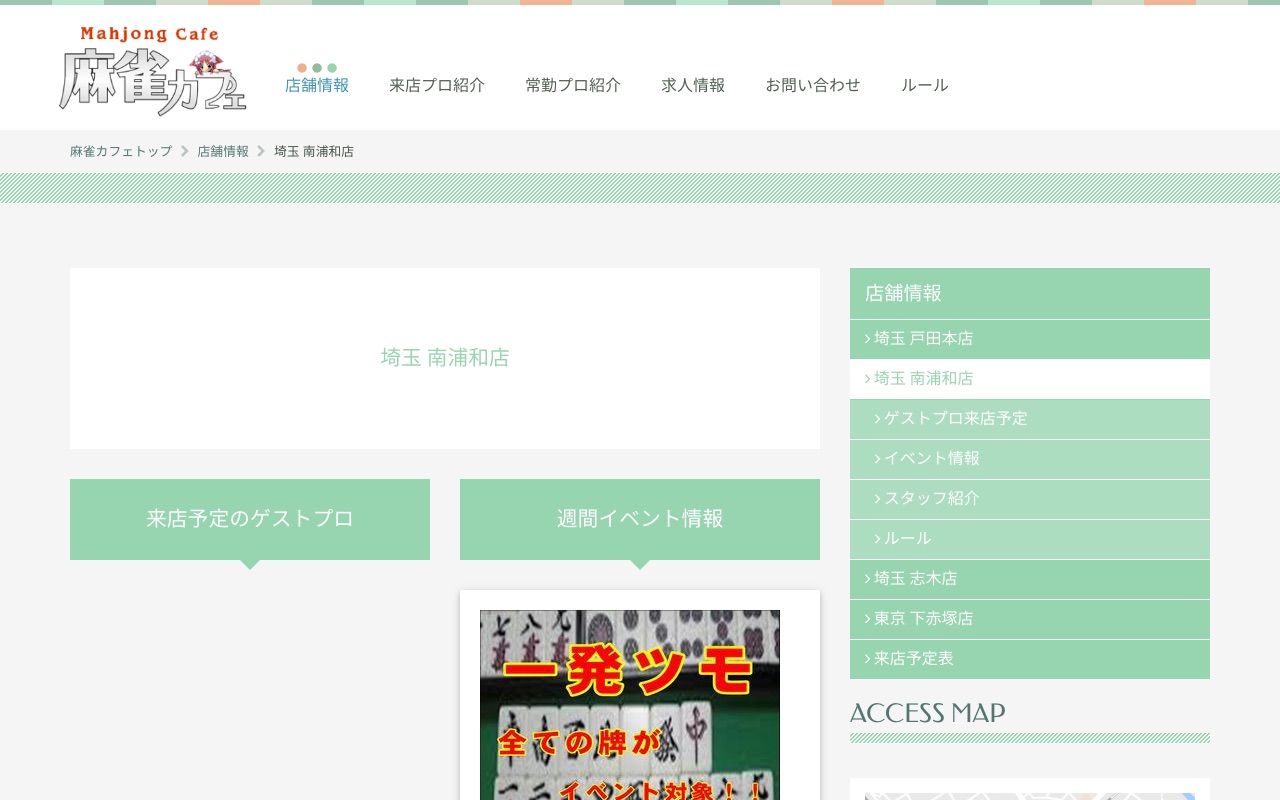Open the ルール top menu item

[924, 85]
